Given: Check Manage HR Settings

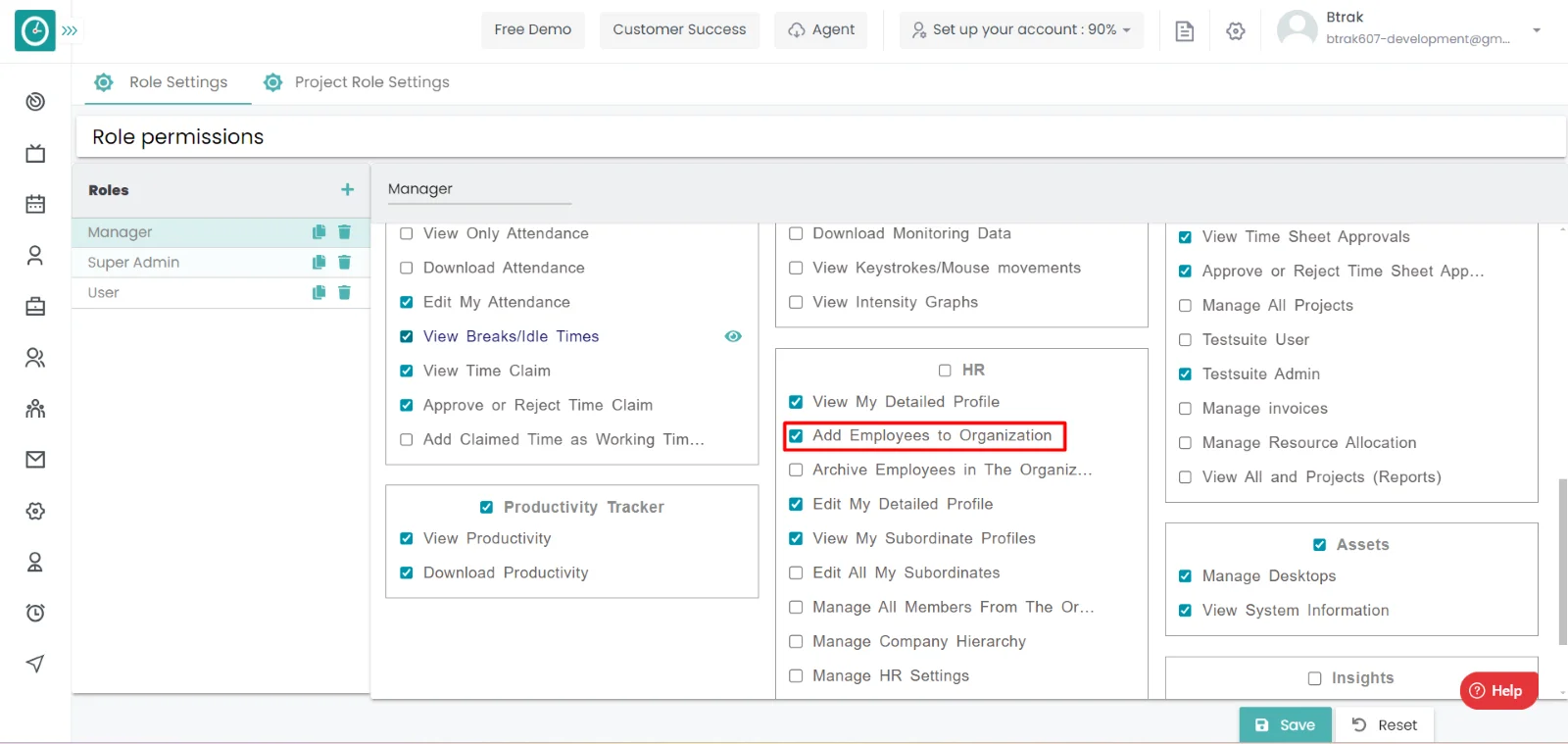Looking at the screenshot, I should [x=796, y=675].
